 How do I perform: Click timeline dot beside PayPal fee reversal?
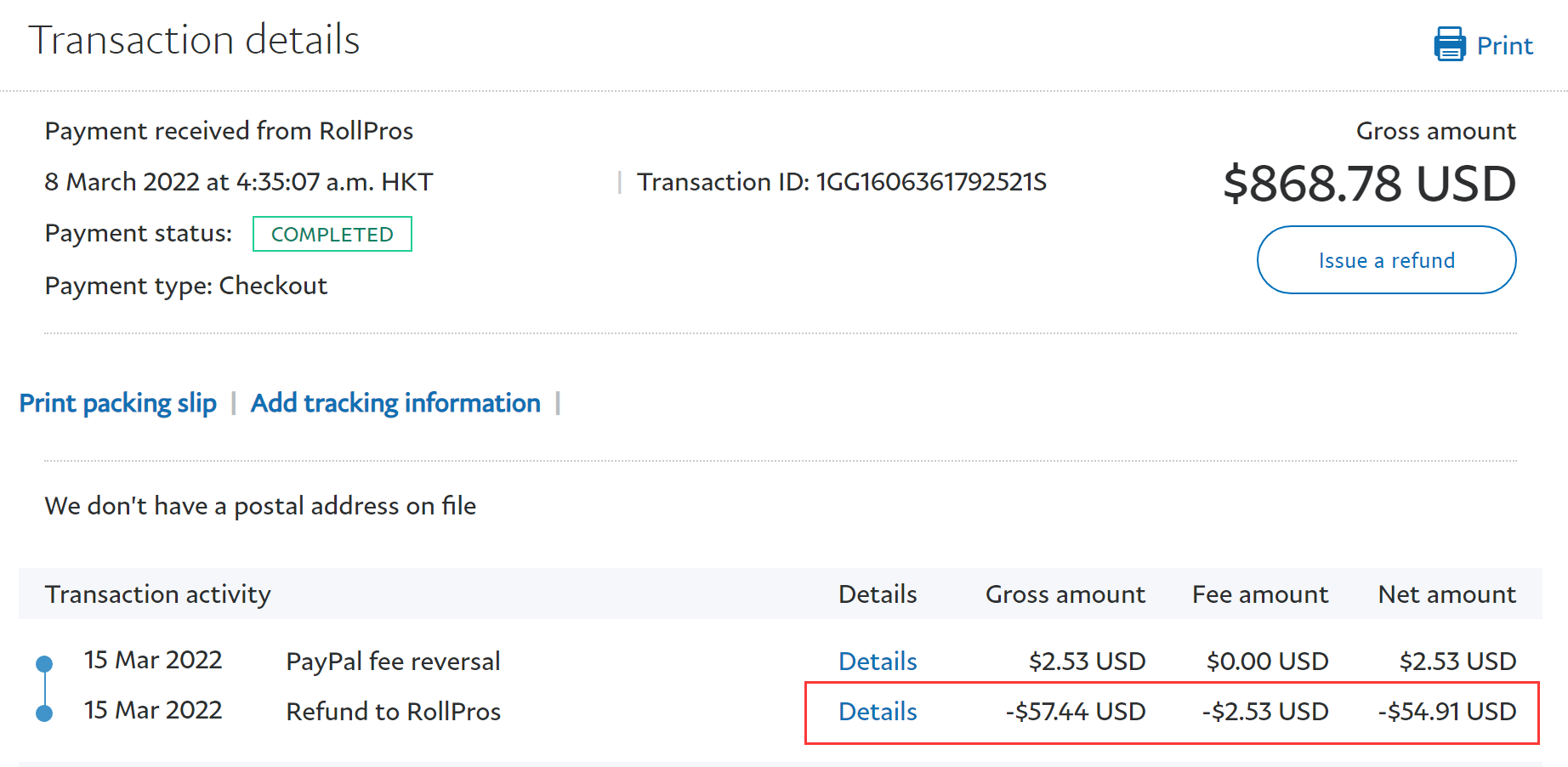[x=44, y=663]
